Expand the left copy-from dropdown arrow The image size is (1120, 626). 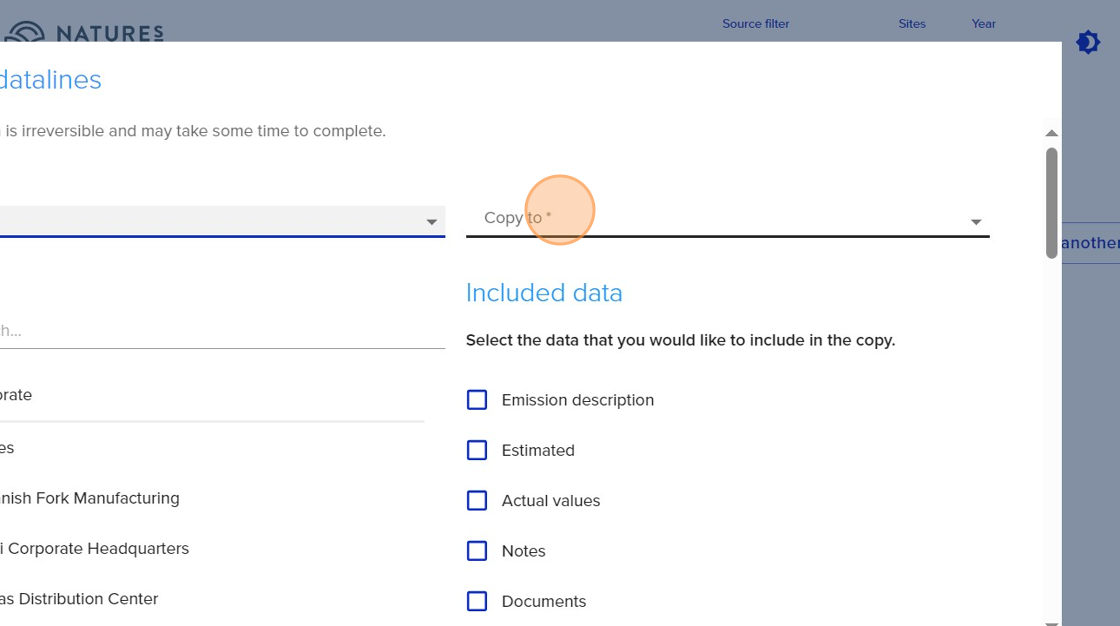[432, 222]
